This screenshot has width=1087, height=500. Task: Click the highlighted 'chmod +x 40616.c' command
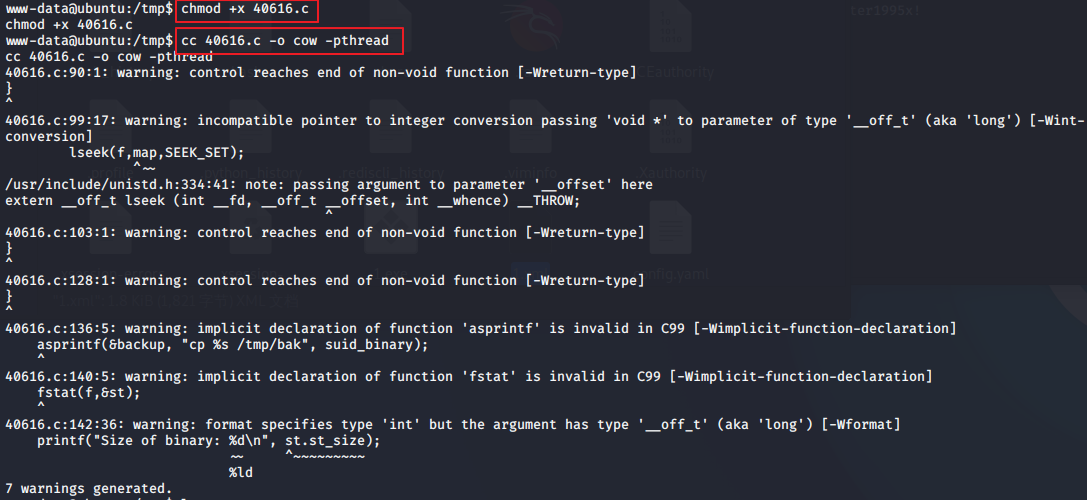click(249, 12)
